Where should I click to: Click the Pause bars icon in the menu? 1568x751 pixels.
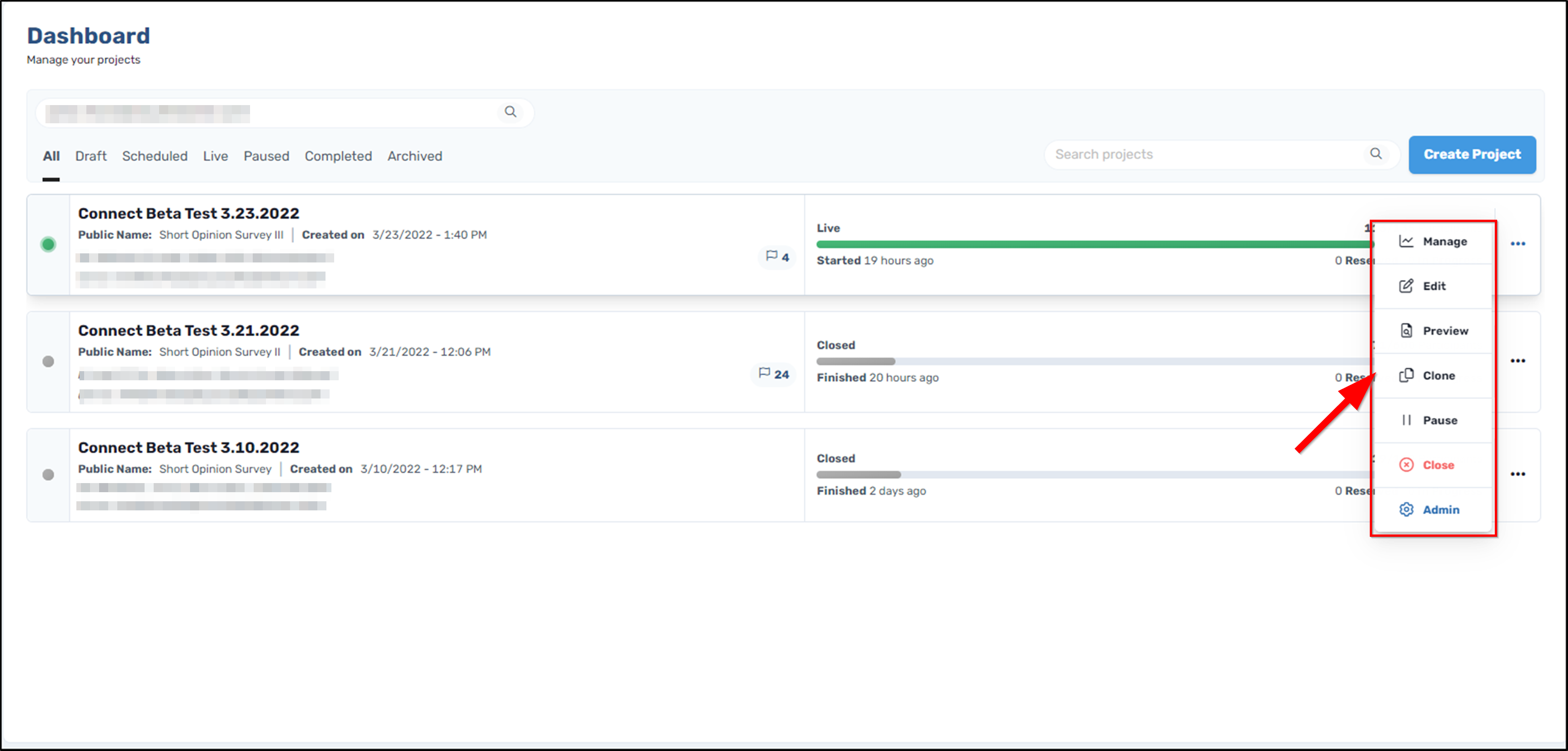pos(1406,420)
